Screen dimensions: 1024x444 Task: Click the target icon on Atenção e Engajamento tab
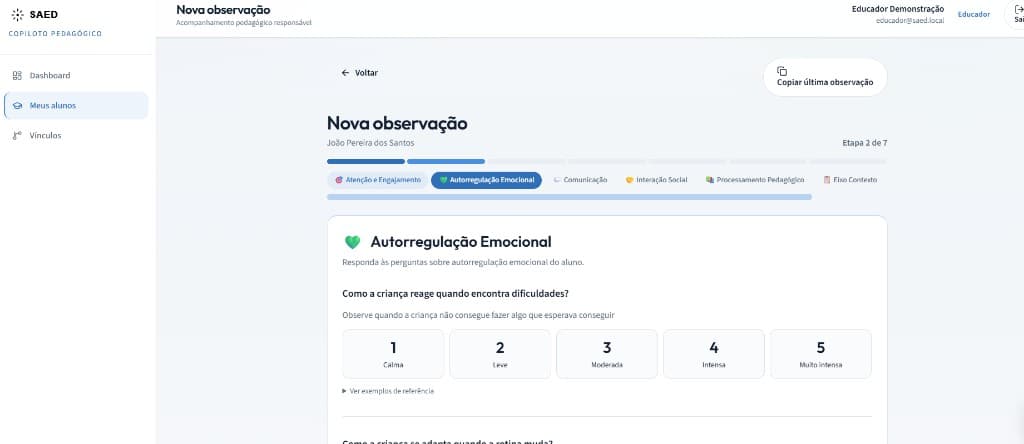point(339,180)
